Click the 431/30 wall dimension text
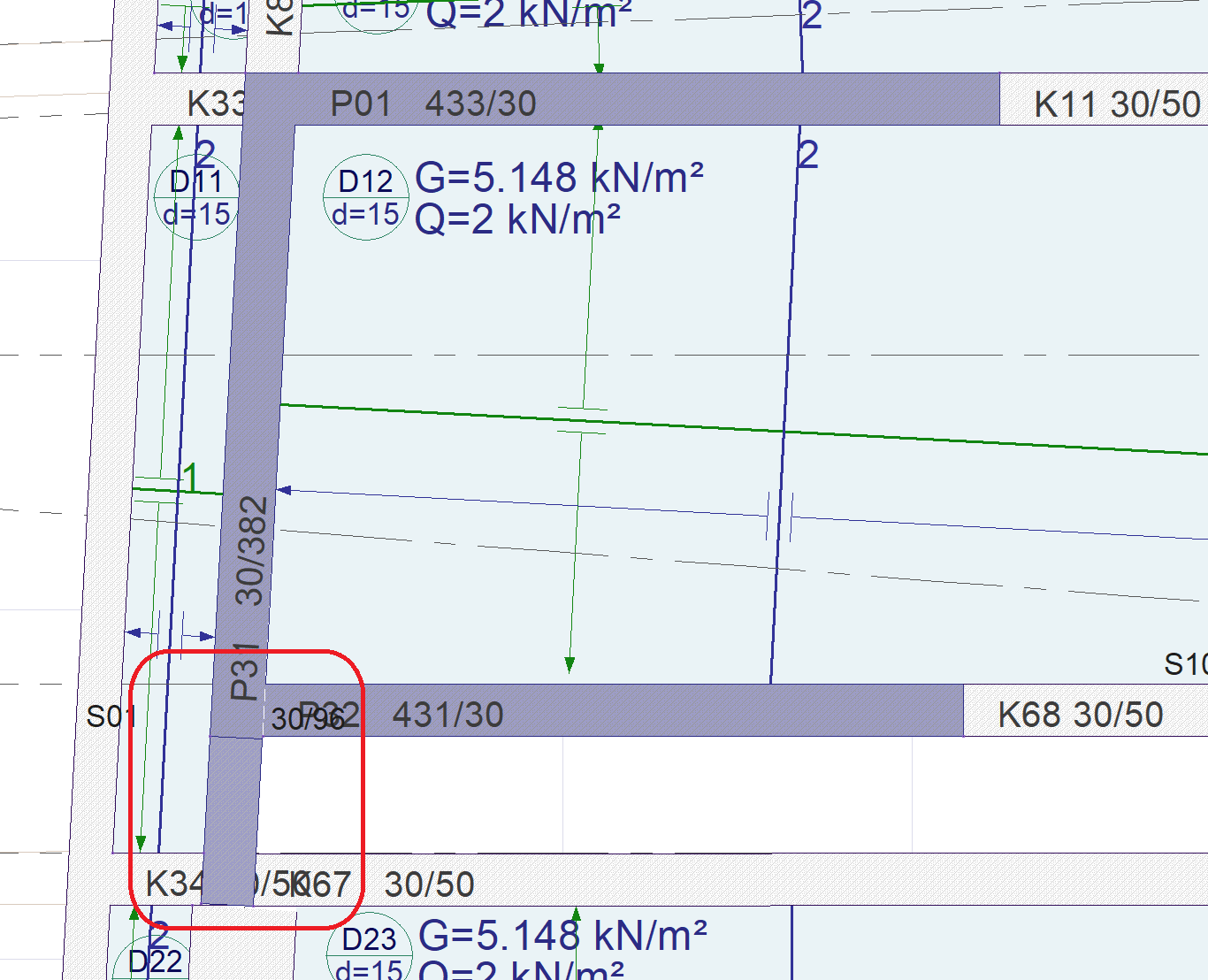The width and height of the screenshot is (1208, 980). pos(447,715)
